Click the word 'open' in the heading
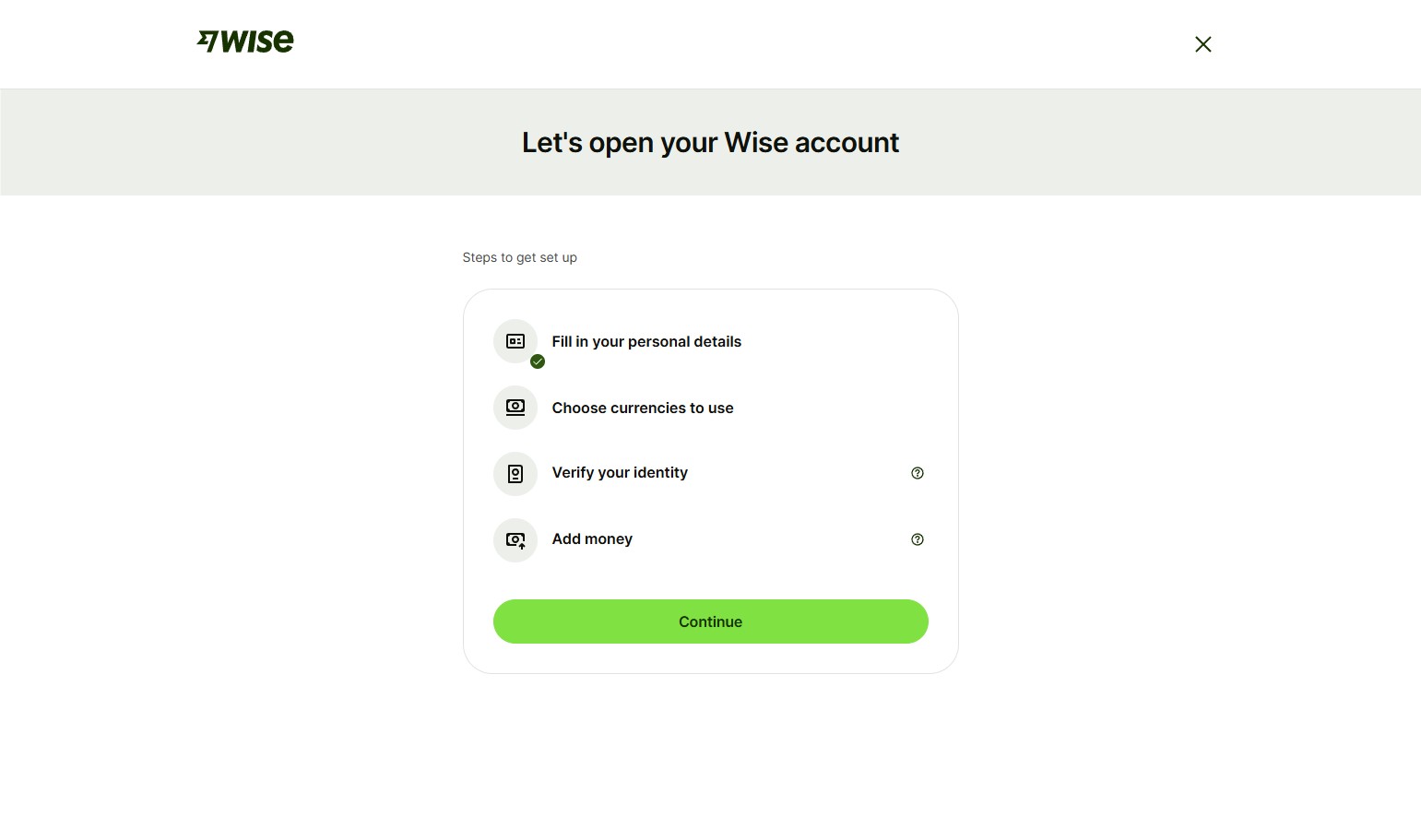Image resolution: width=1421 pixels, height=840 pixels. coord(621,143)
